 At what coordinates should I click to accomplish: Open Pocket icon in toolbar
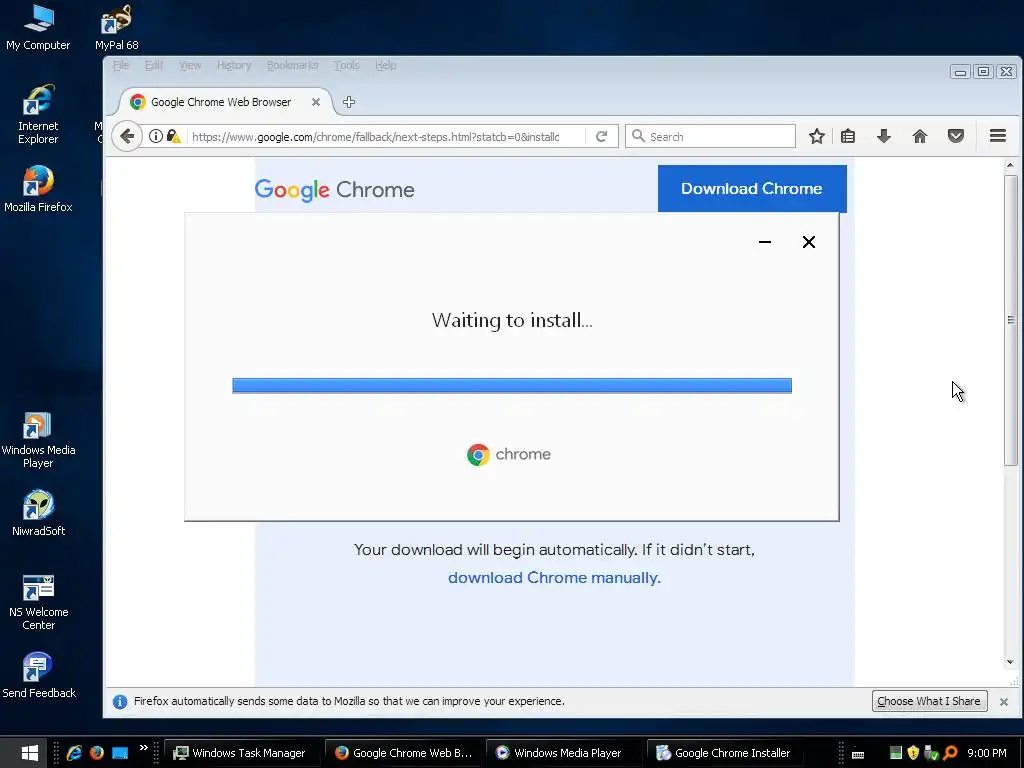(x=955, y=136)
